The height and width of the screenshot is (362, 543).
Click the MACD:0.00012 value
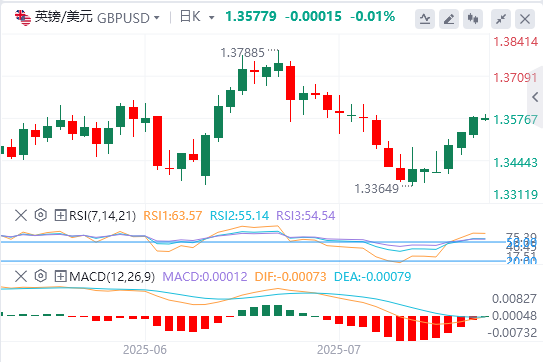coord(205,277)
